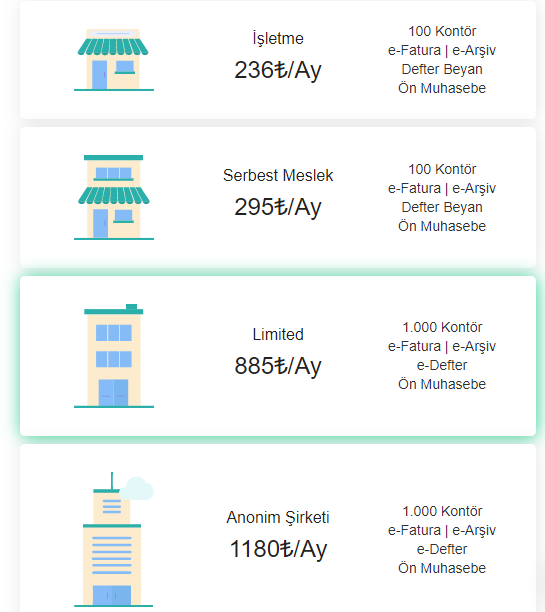Click e-Fatura | e-Arşiv in İşletme card
Viewport: 545px width, 612px height.
point(442,50)
